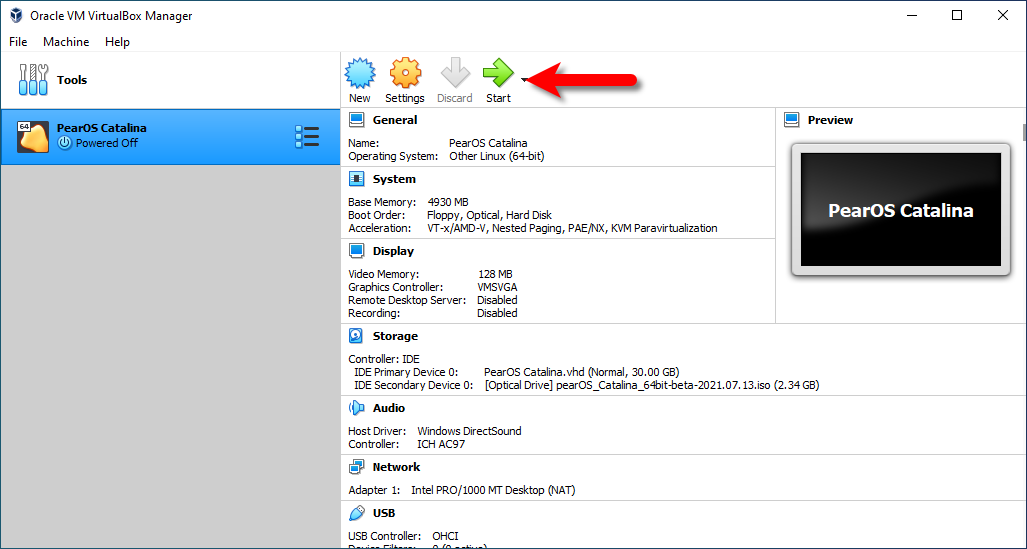The width and height of the screenshot is (1027, 549).
Task: Click the 'OHCI' USB controller value
Action: pyautogui.click(x=445, y=536)
